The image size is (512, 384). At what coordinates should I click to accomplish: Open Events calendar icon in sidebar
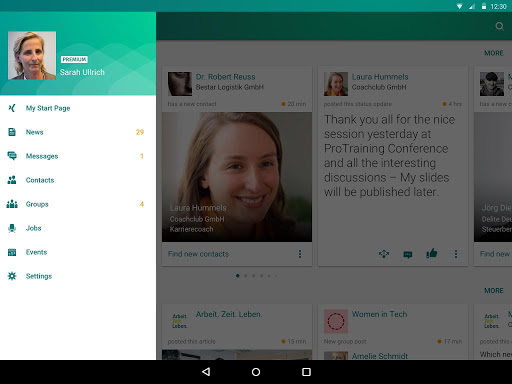pyautogui.click(x=12, y=252)
